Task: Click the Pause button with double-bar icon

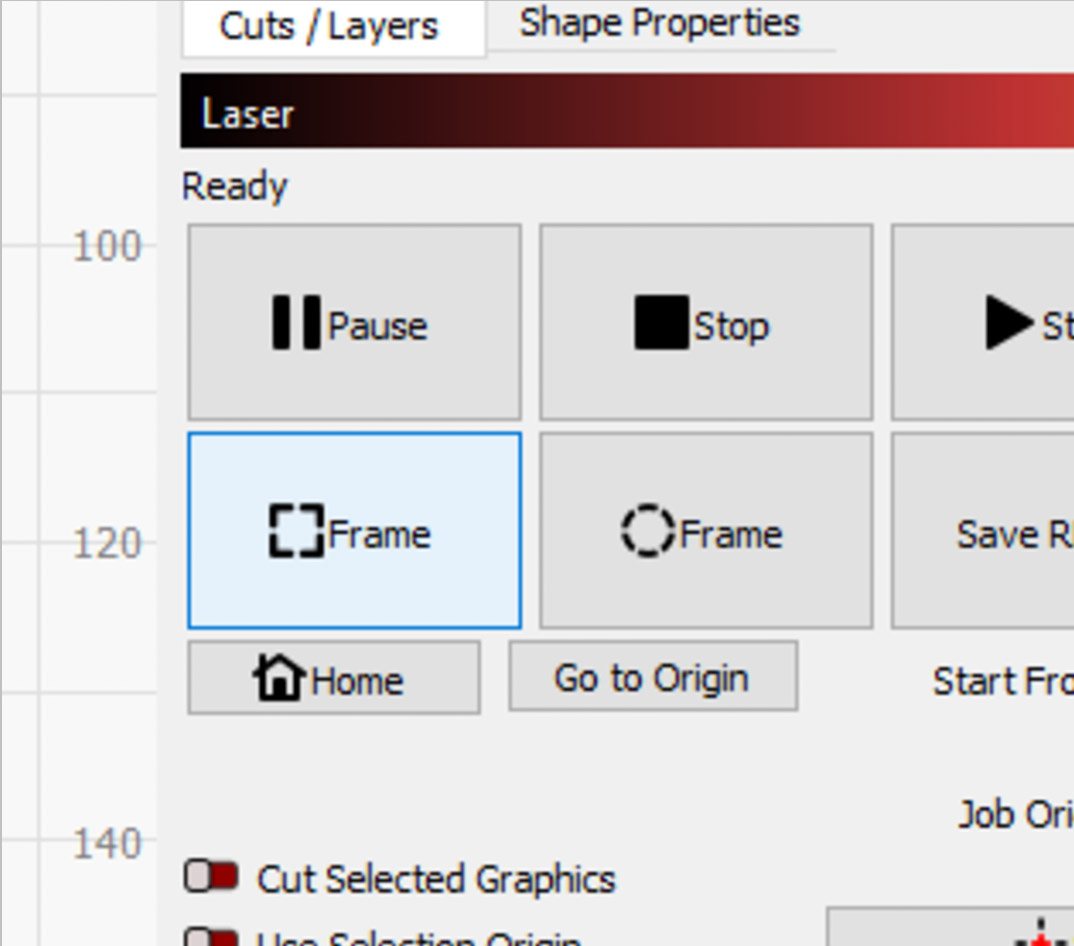Action: [x=354, y=322]
